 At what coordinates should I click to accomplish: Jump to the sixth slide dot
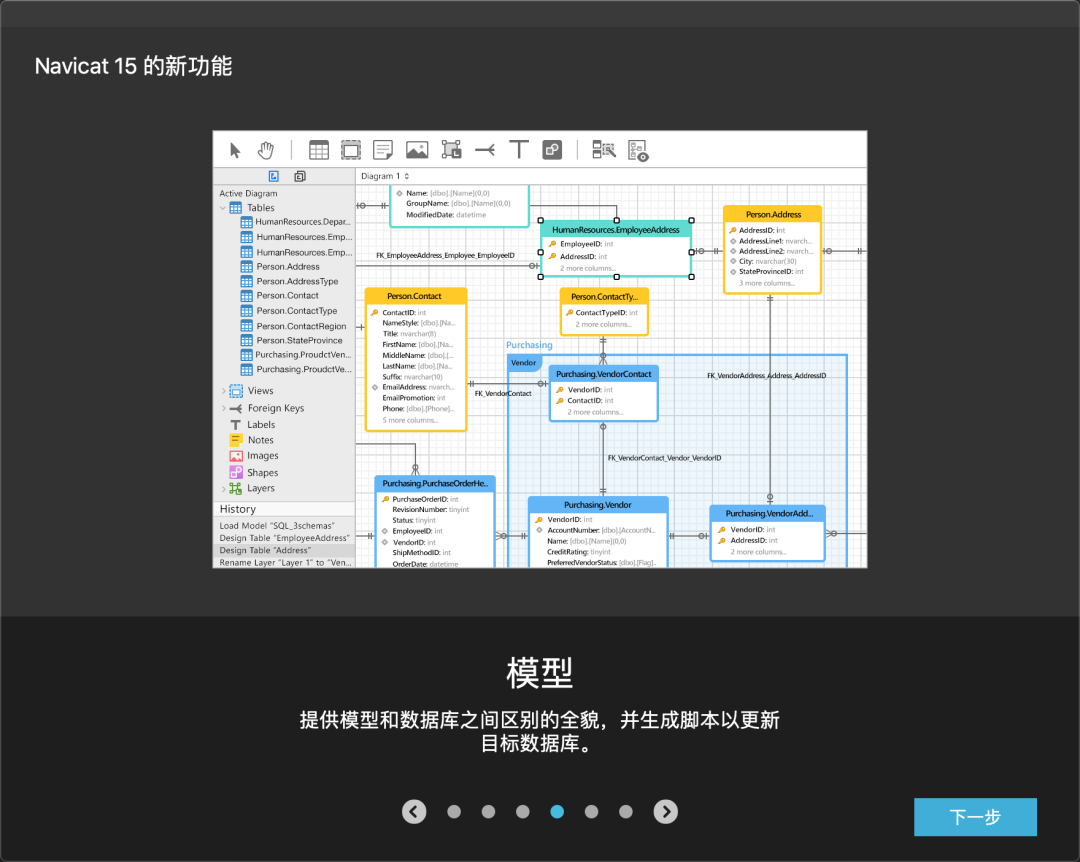coord(626,812)
